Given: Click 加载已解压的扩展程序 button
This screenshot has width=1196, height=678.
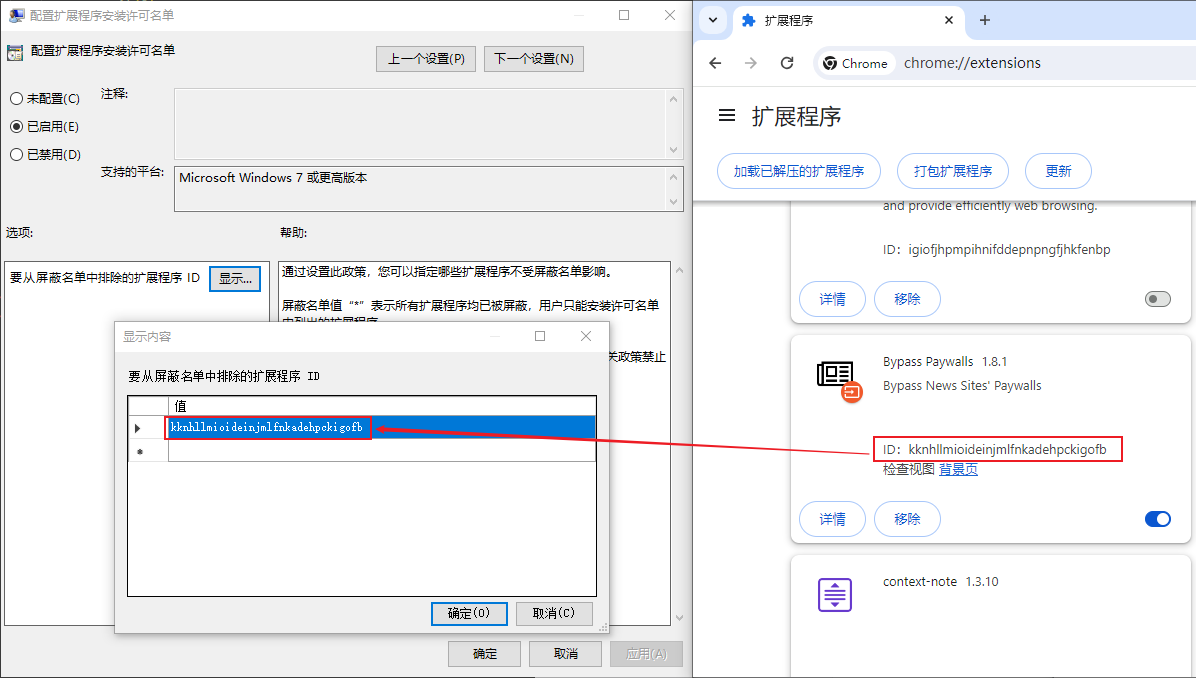Looking at the screenshot, I should pos(798,171).
